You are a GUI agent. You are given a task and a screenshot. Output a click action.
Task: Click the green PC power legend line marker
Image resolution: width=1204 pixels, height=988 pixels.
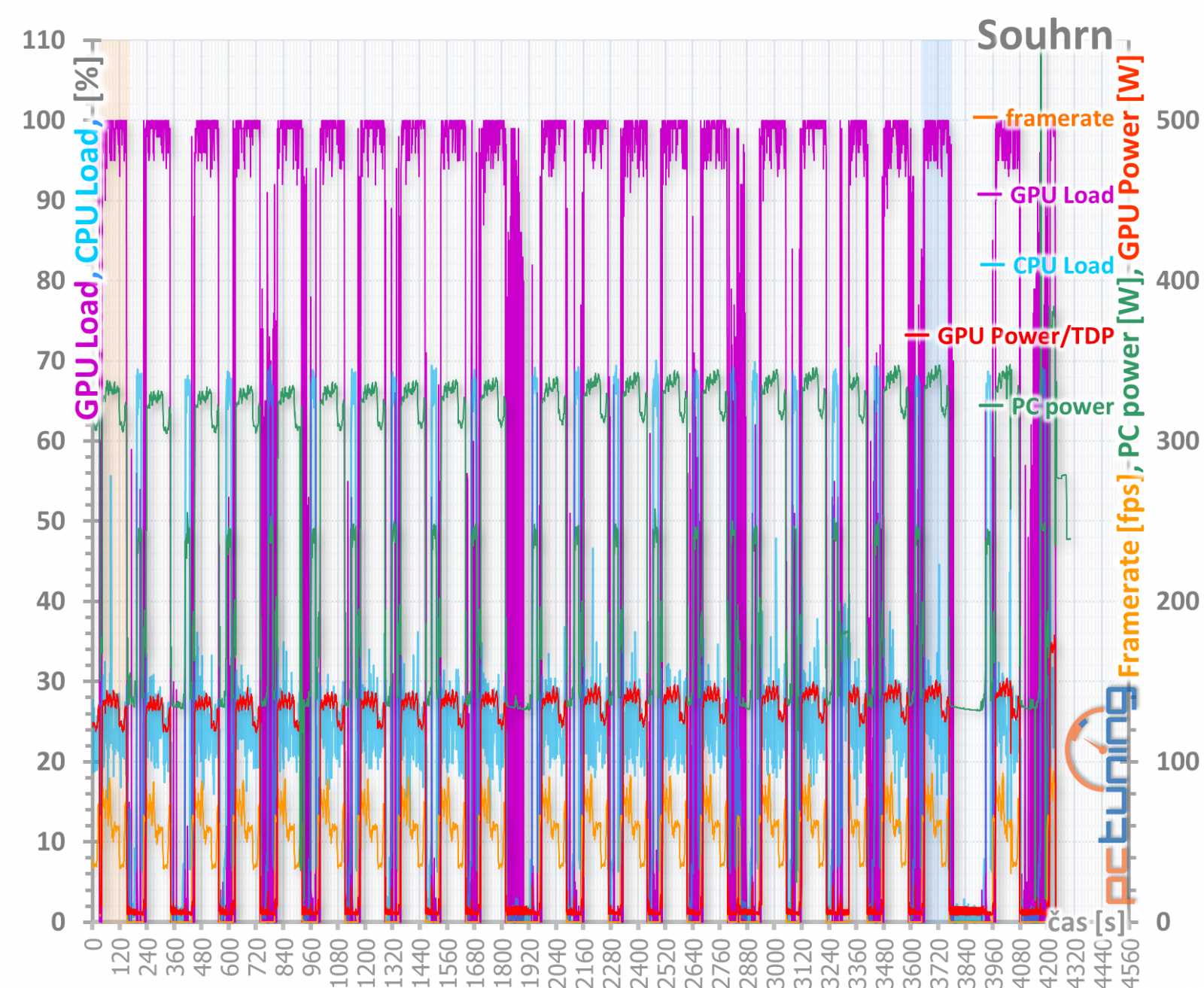tap(990, 406)
